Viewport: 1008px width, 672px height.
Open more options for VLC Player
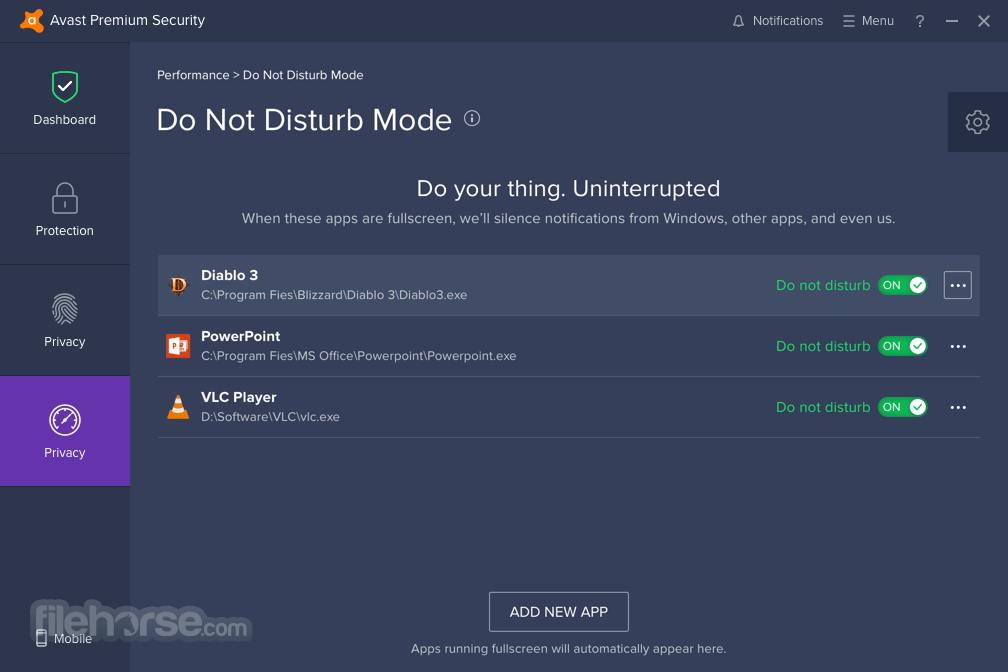pyautogui.click(x=958, y=408)
